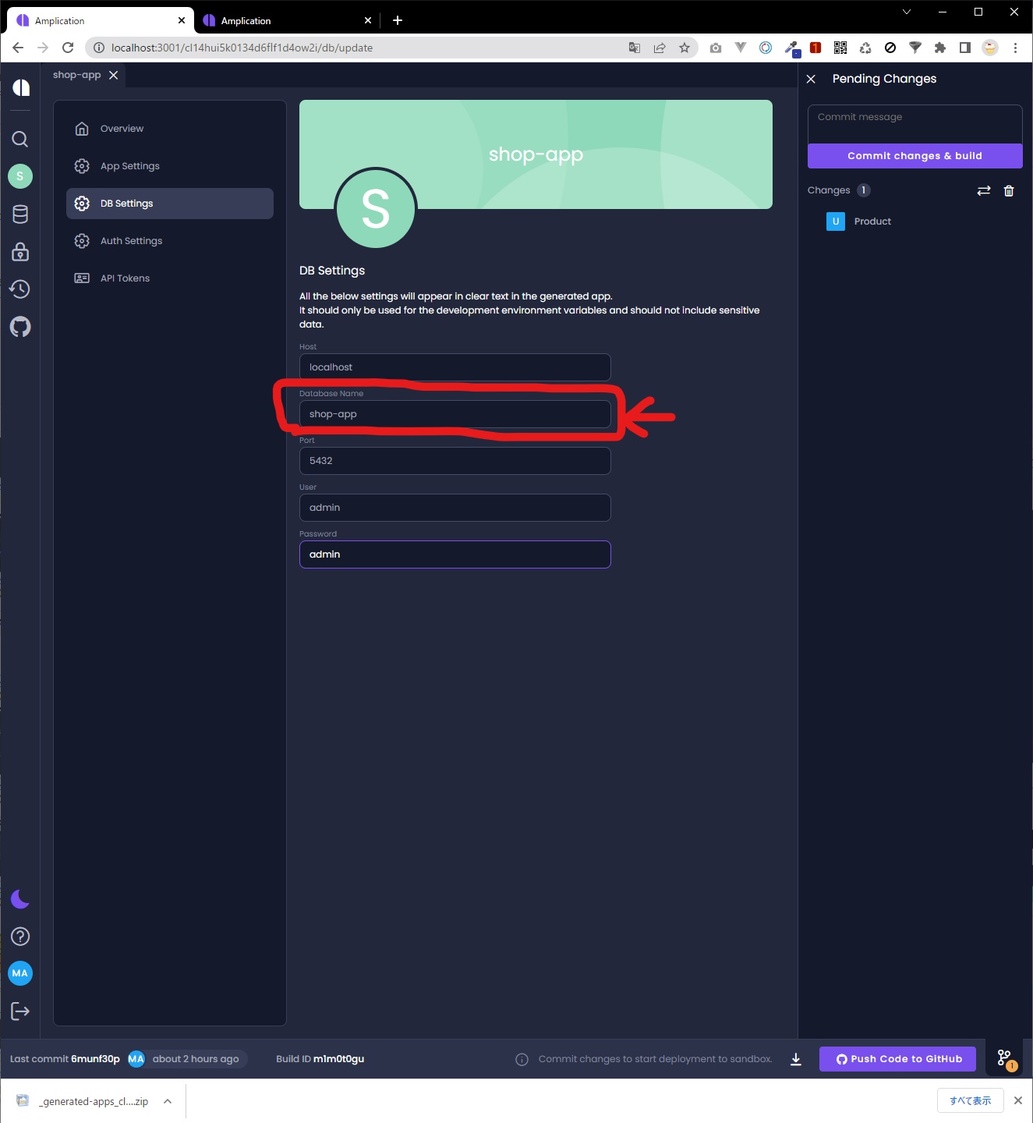The width and height of the screenshot is (1033, 1123).
Task: Click the Chrome profile avatar
Action: coord(990,48)
